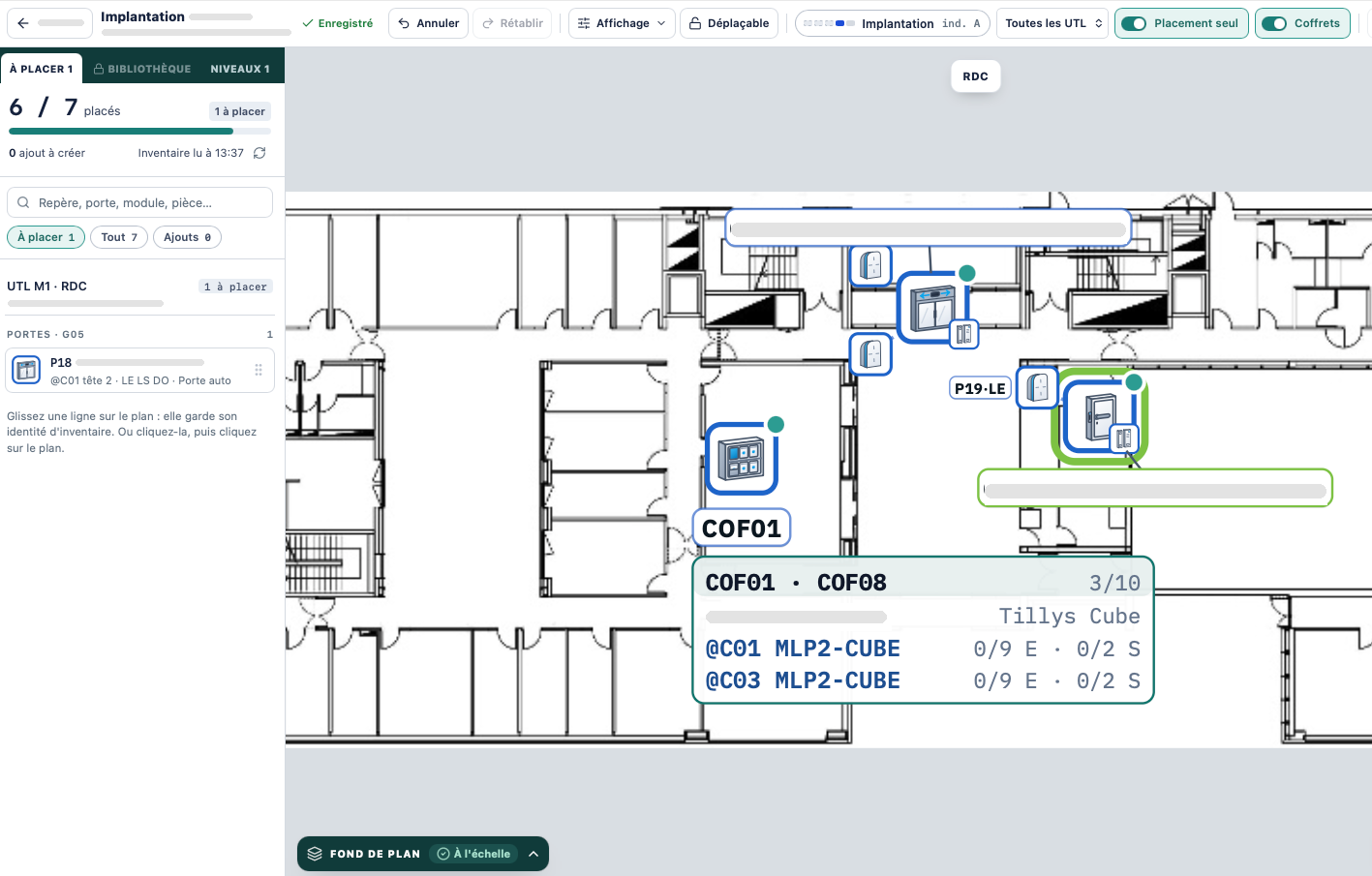Image resolution: width=1372 pixels, height=876 pixels.
Task: Grab the drag handle on the P18 row
Action: pyautogui.click(x=259, y=370)
